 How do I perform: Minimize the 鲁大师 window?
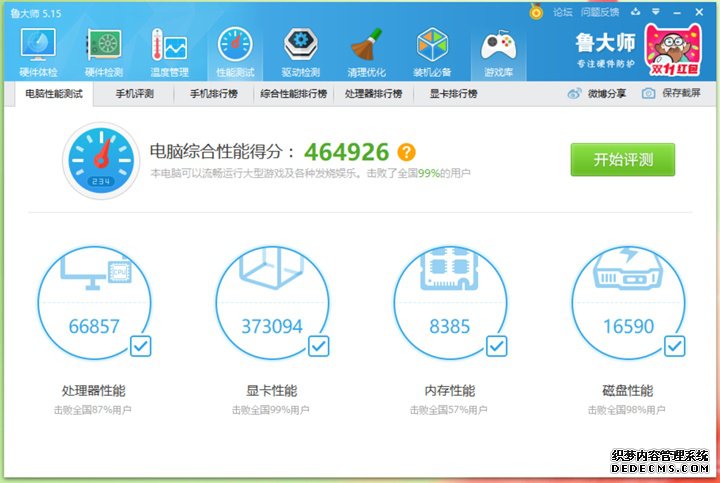pyautogui.click(x=677, y=12)
